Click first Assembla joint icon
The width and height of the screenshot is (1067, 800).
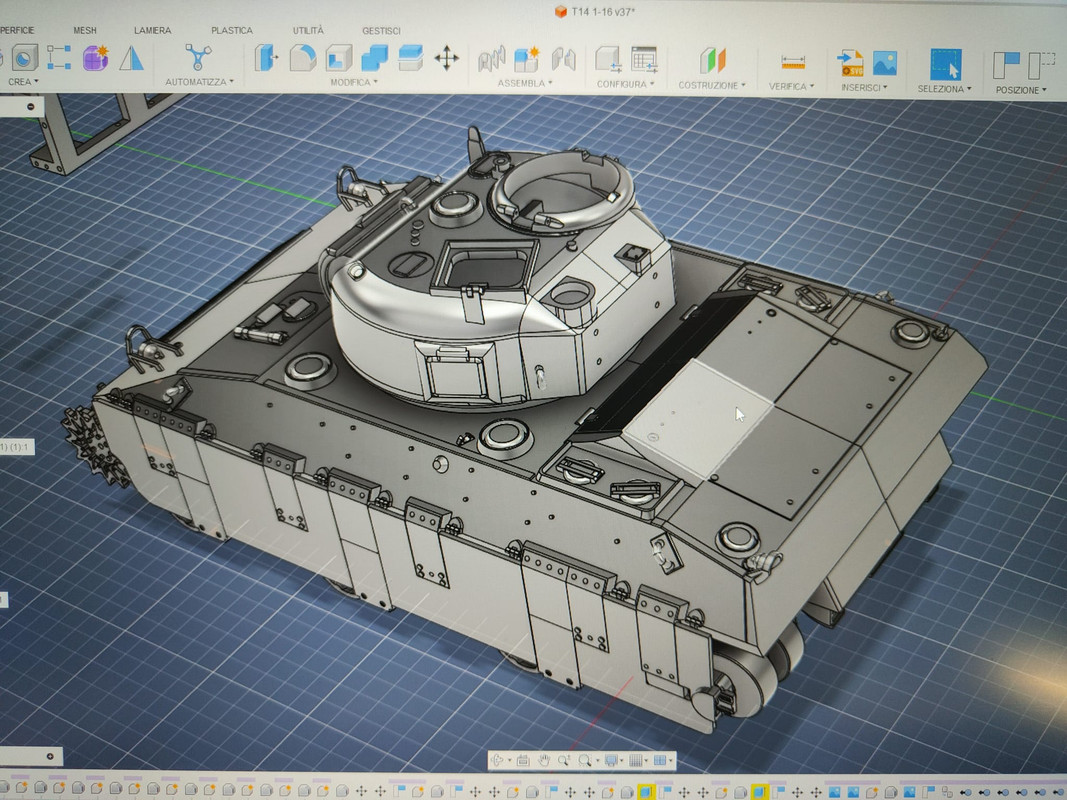pos(491,60)
